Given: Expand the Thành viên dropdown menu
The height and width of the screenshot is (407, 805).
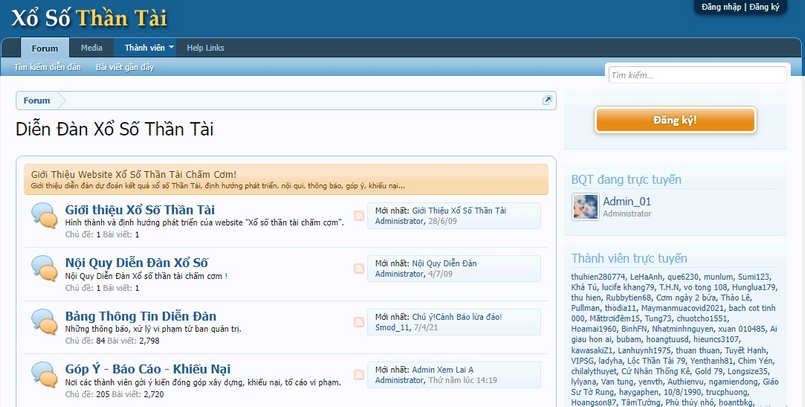Looking at the screenshot, I should point(172,48).
